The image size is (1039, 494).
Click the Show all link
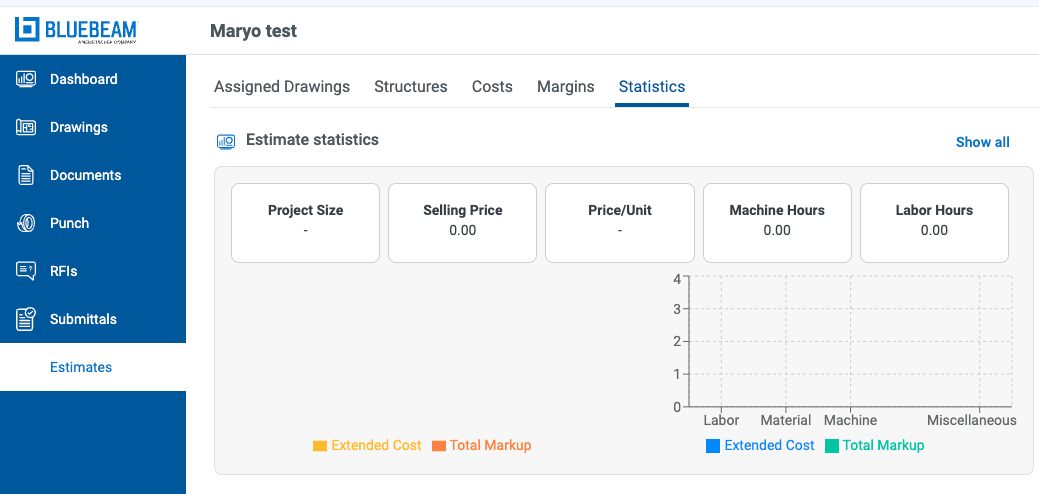coord(982,142)
